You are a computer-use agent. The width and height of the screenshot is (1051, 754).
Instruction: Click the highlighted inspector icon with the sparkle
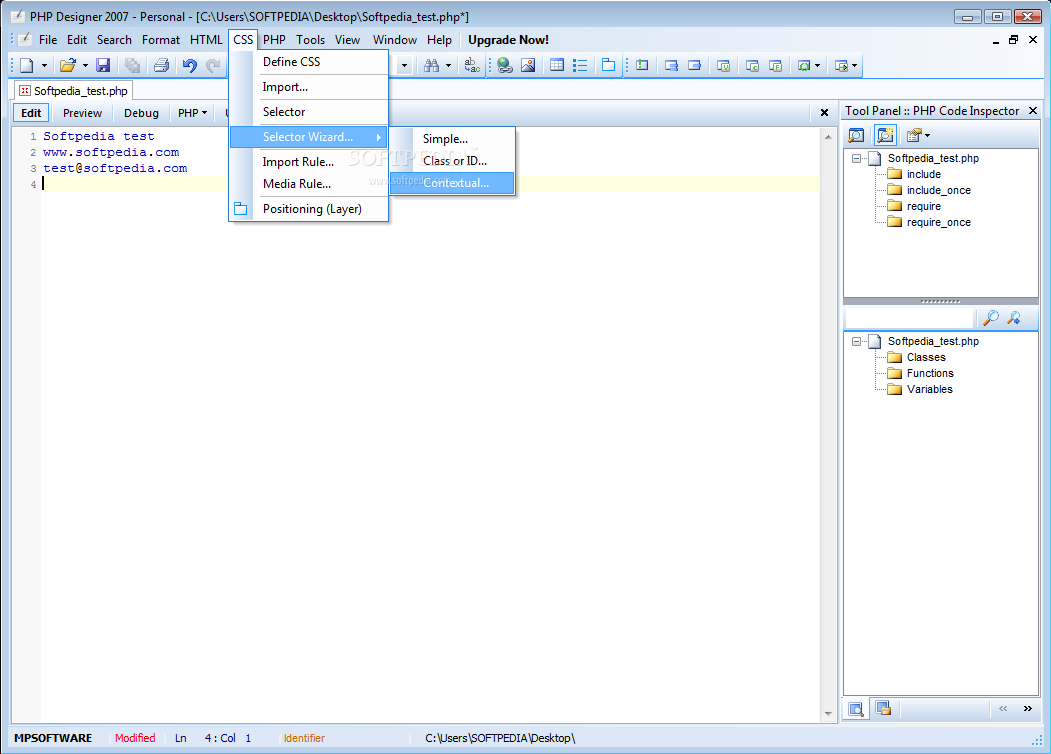(885, 135)
